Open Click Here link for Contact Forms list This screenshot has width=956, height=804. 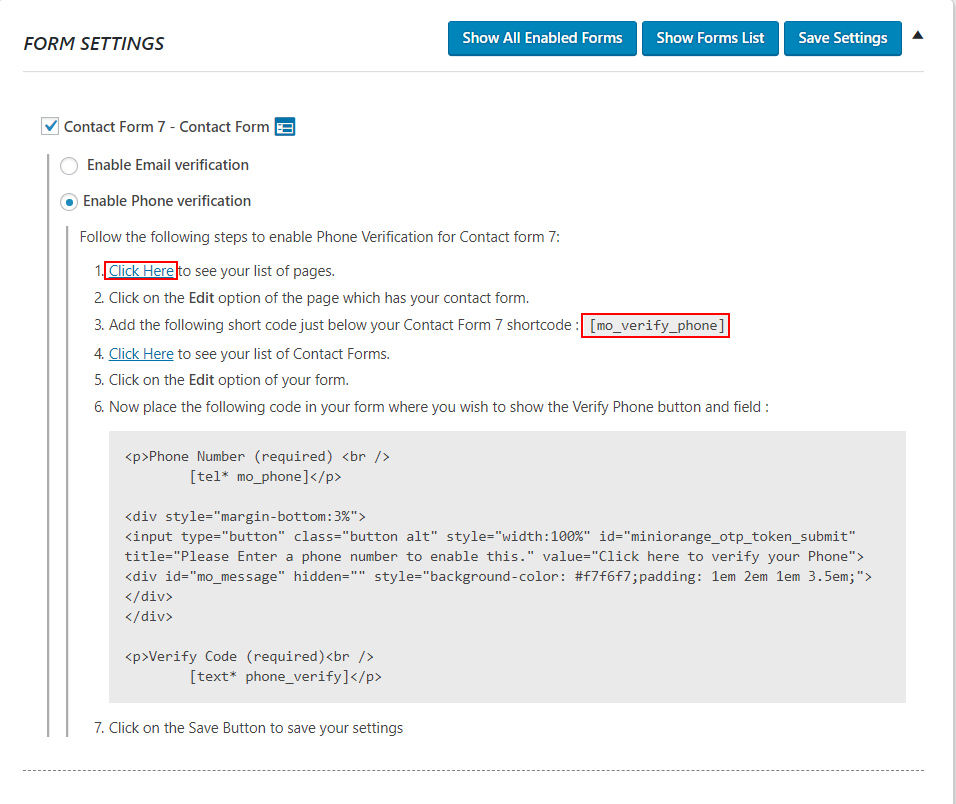(141, 354)
